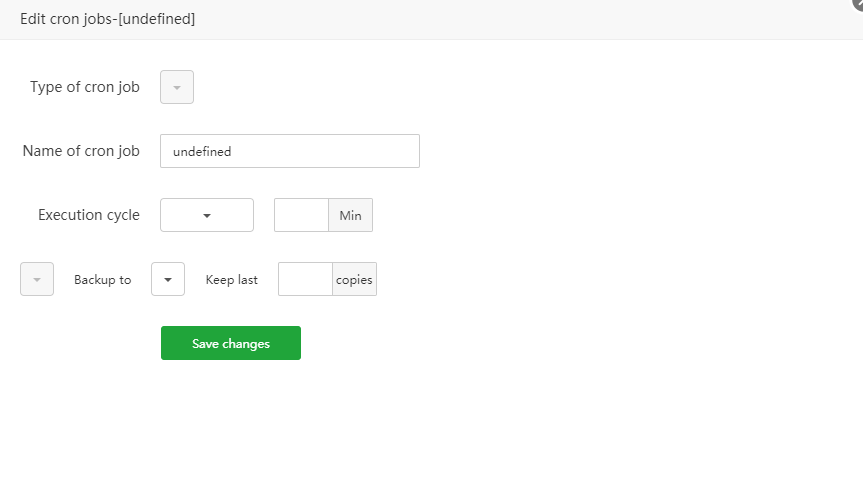Viewport: 863px width, 495px height.
Task: Select the Name of cron job label
Action: (x=81, y=151)
